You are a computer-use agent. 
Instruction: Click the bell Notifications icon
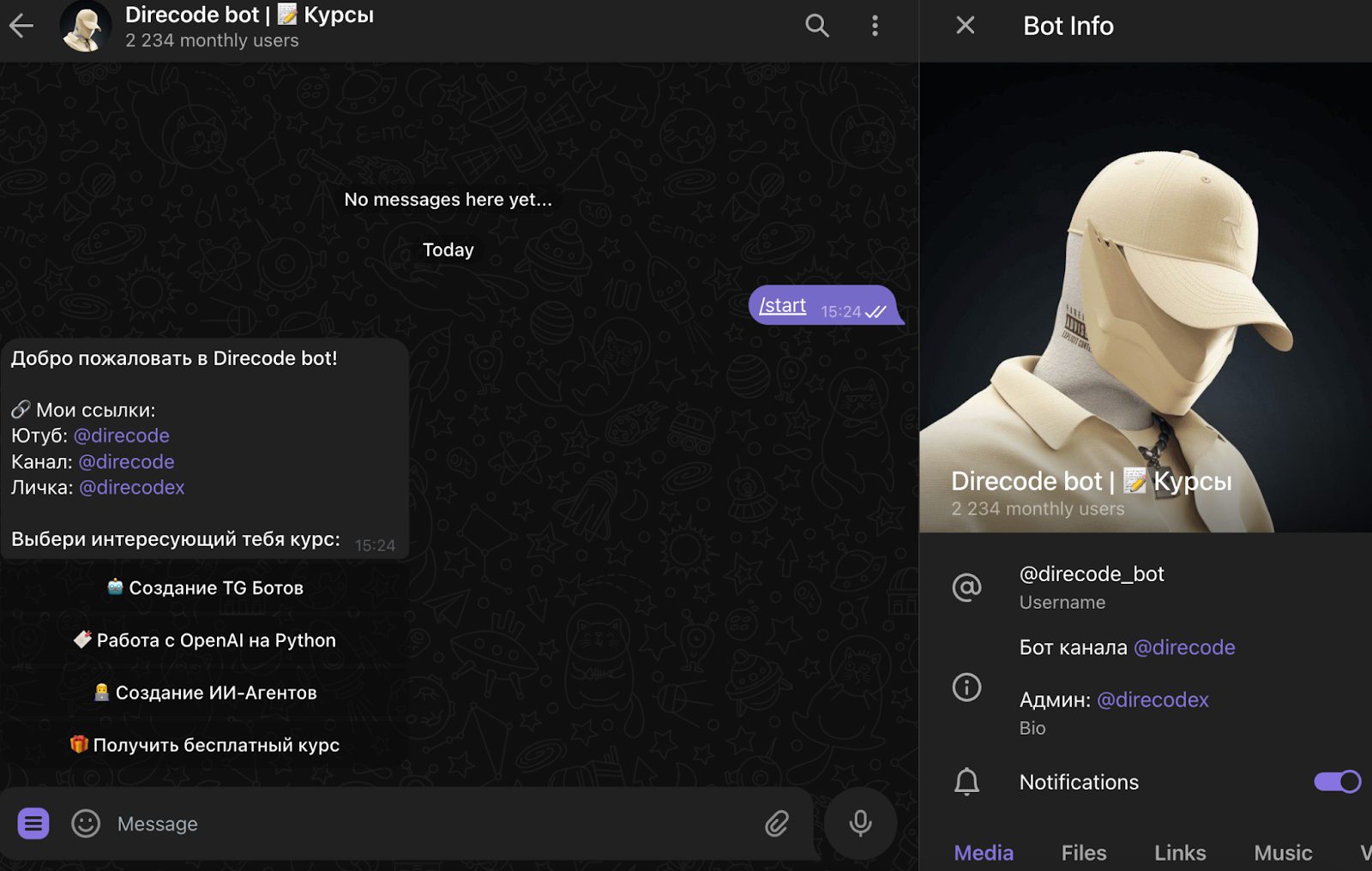pyautogui.click(x=966, y=782)
